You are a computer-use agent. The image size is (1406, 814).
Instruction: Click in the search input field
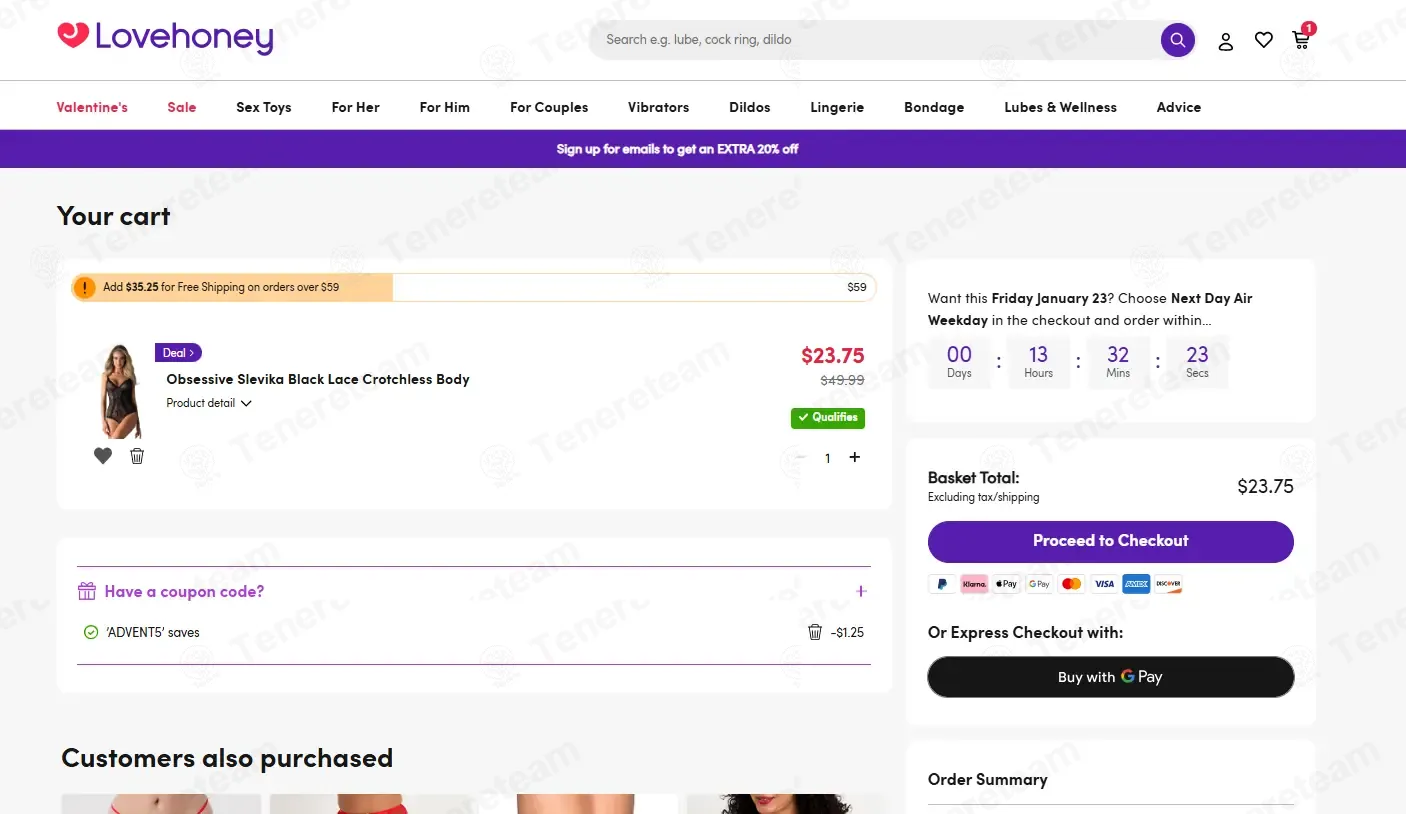[x=875, y=40]
